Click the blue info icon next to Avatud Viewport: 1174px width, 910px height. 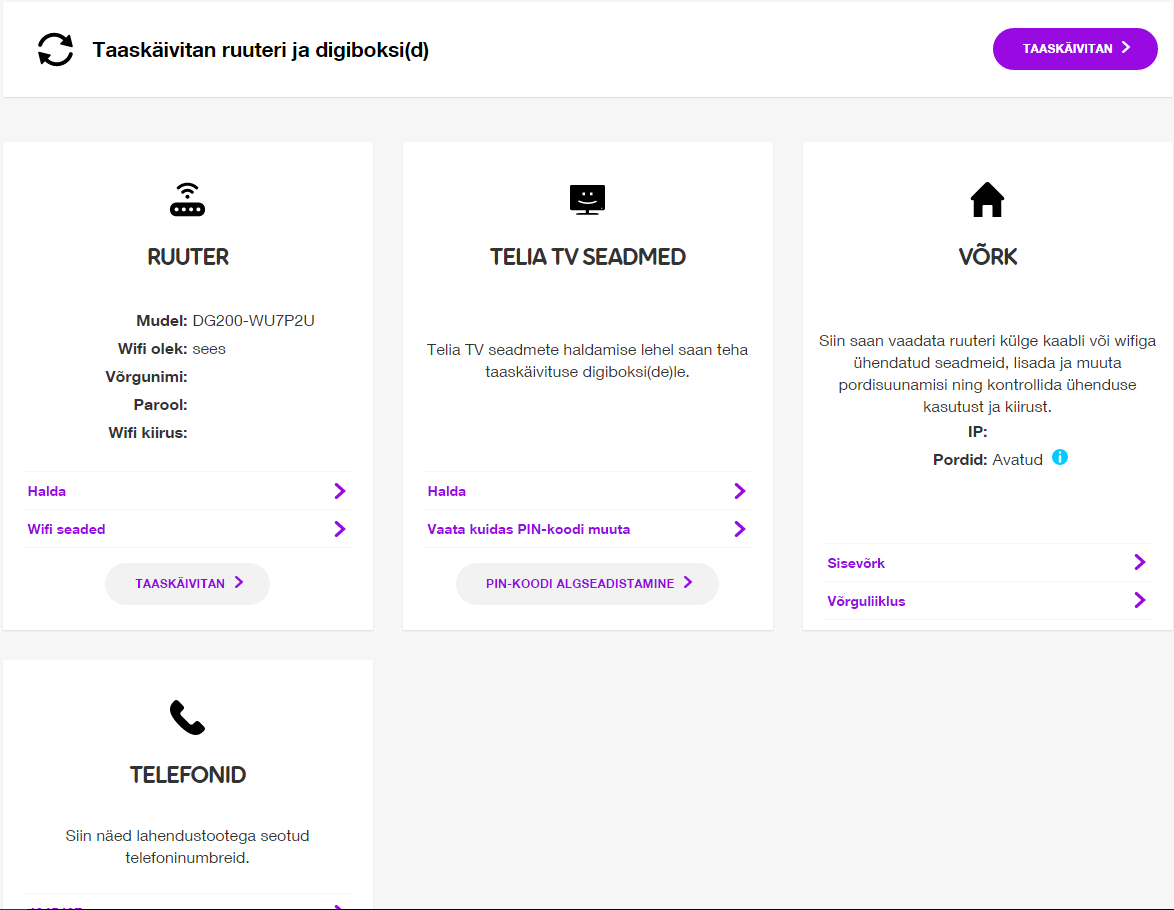(1059, 457)
